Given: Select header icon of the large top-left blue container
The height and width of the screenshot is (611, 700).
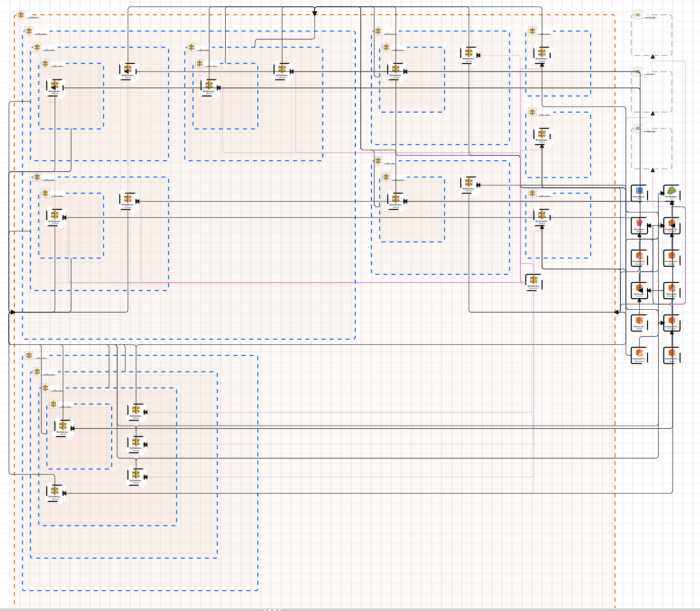Looking at the screenshot, I should [29, 32].
